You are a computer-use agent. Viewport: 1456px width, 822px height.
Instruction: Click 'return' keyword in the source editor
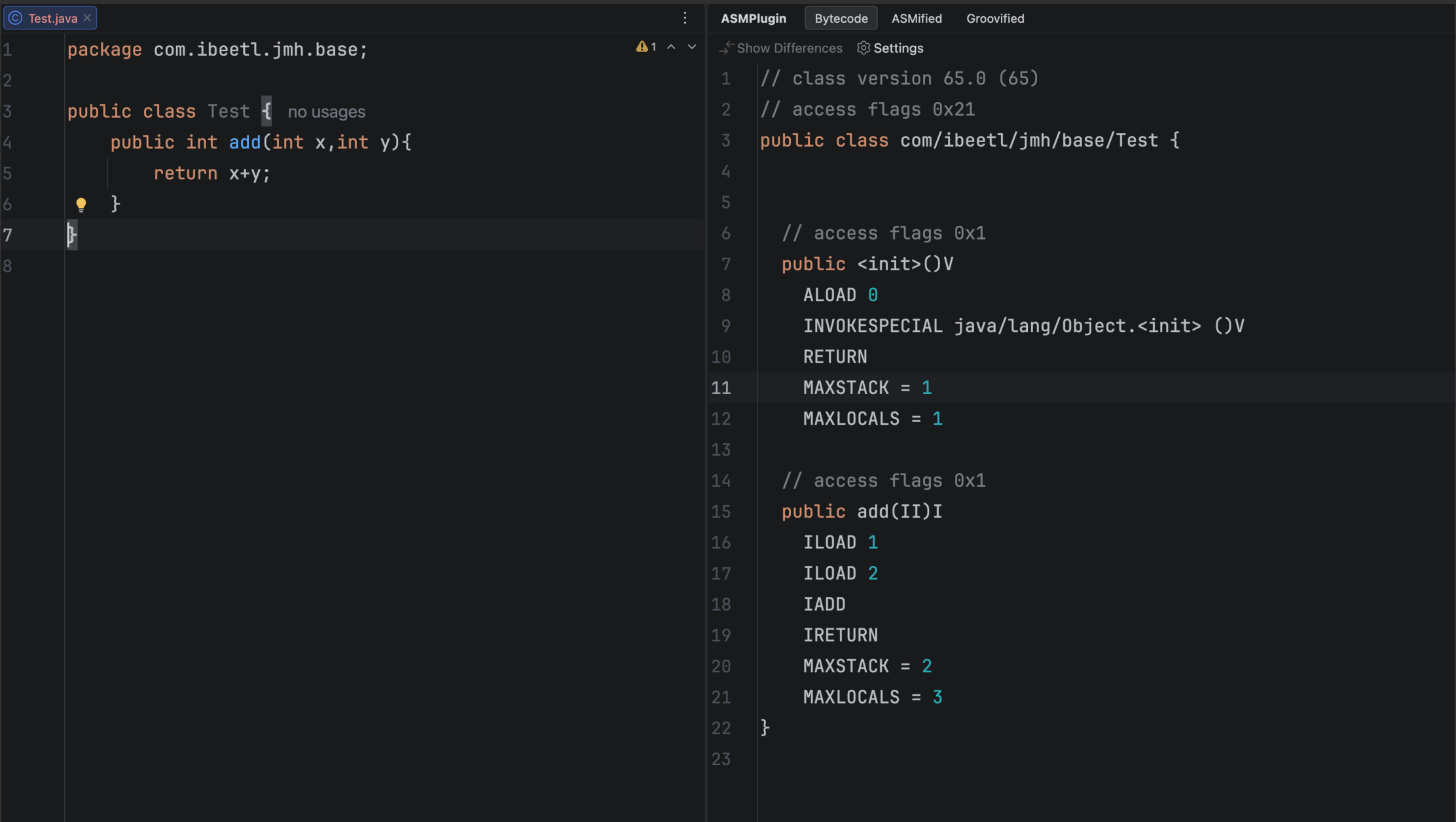[x=185, y=173]
